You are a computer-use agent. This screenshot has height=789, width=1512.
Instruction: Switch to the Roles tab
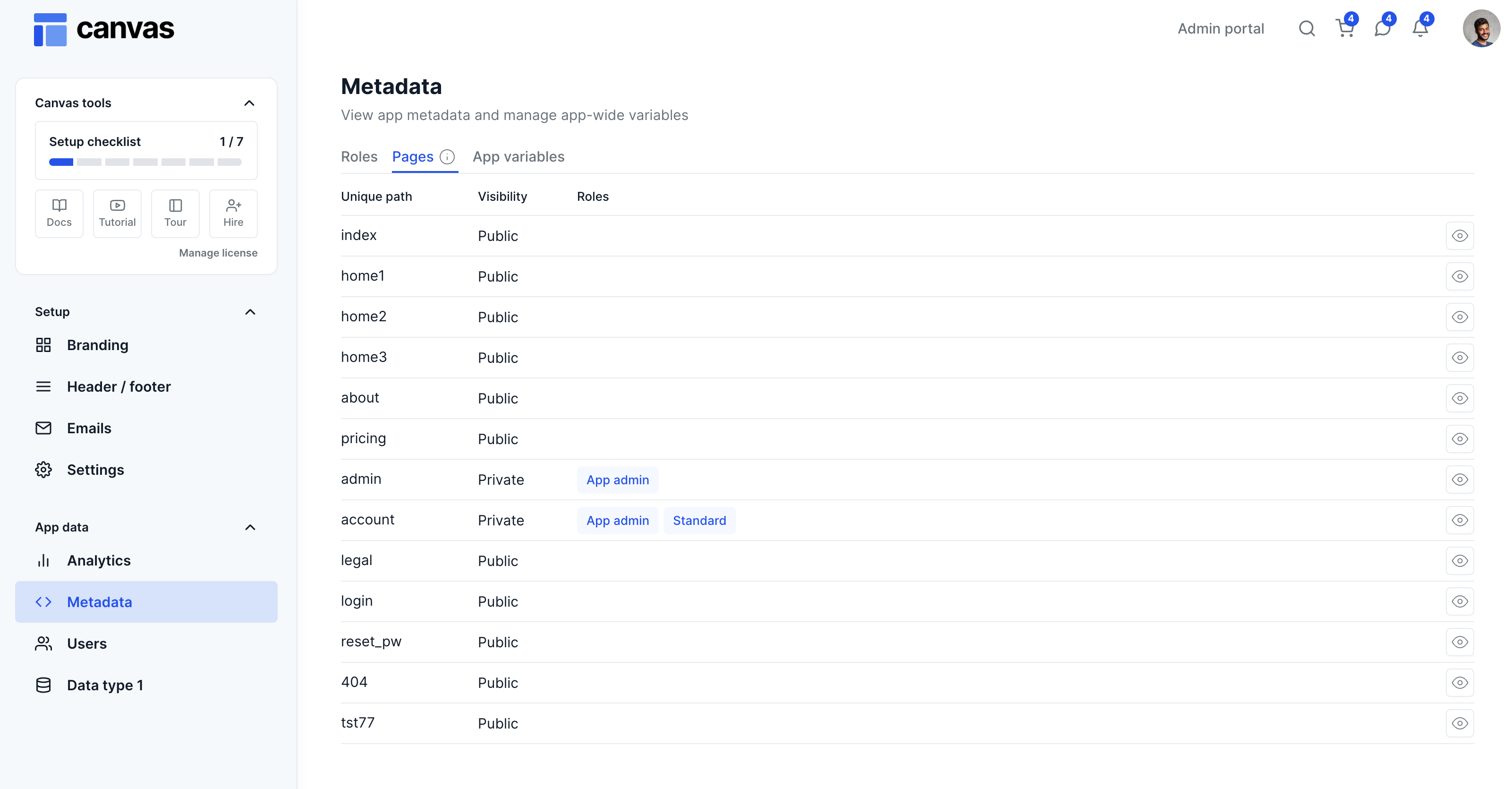pyautogui.click(x=358, y=157)
